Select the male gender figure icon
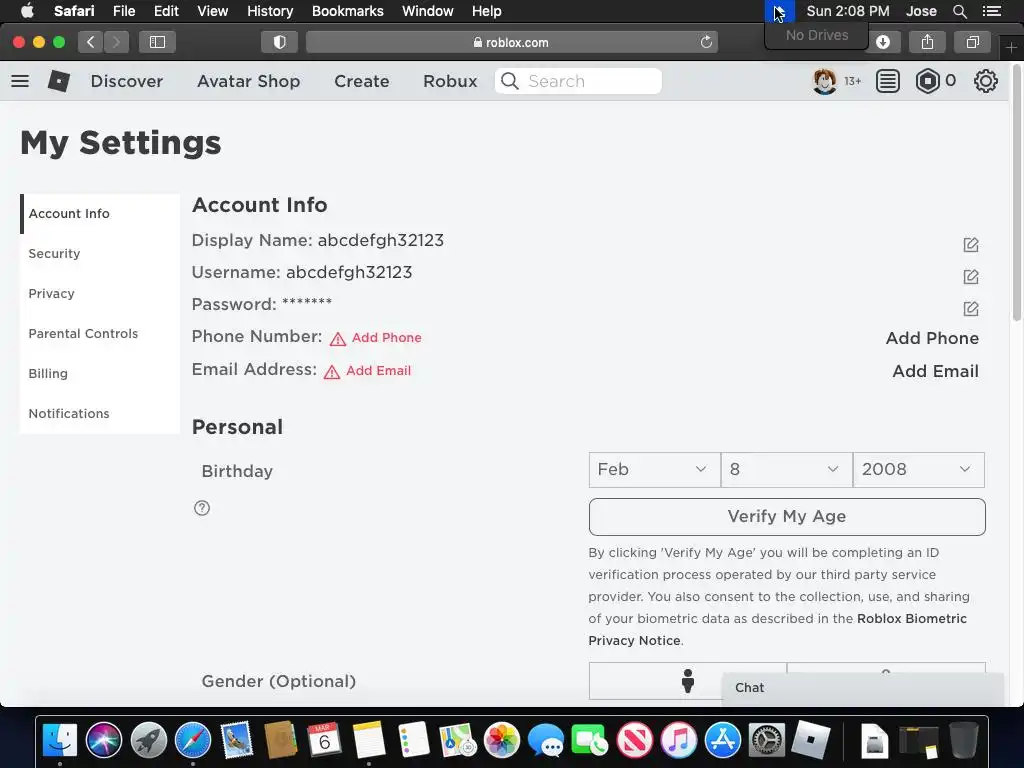The width and height of the screenshot is (1024, 768). [x=687, y=680]
